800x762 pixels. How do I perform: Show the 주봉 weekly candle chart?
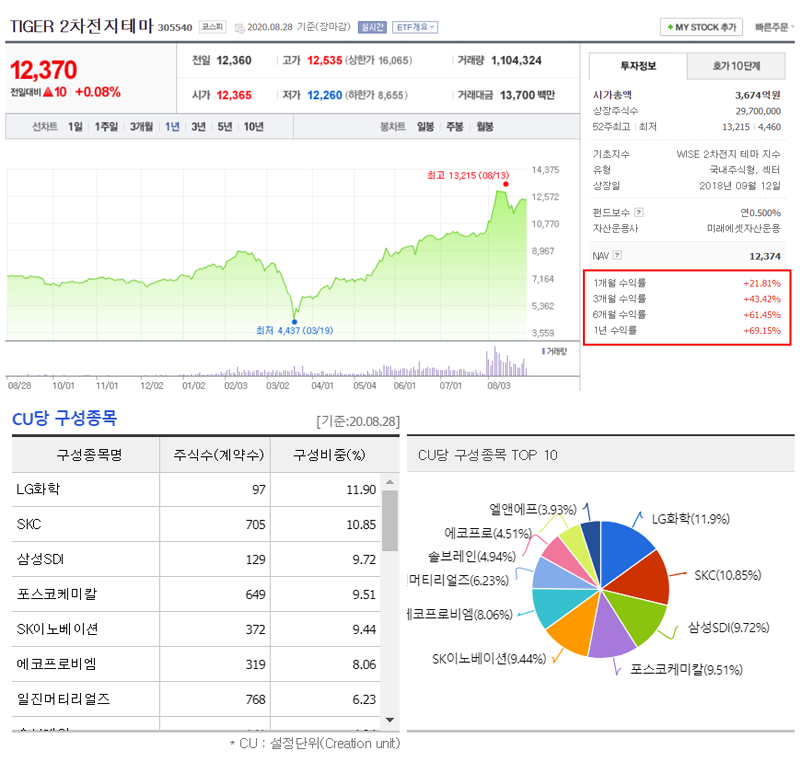point(455,126)
